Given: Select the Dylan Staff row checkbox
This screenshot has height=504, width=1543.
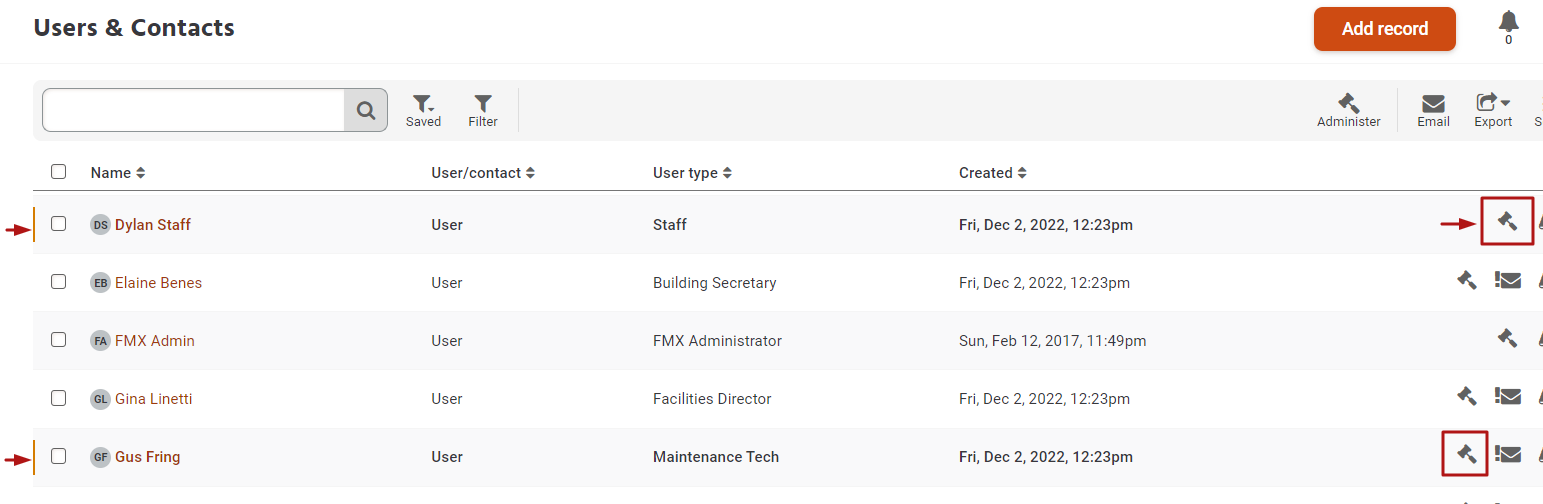Looking at the screenshot, I should point(59,224).
